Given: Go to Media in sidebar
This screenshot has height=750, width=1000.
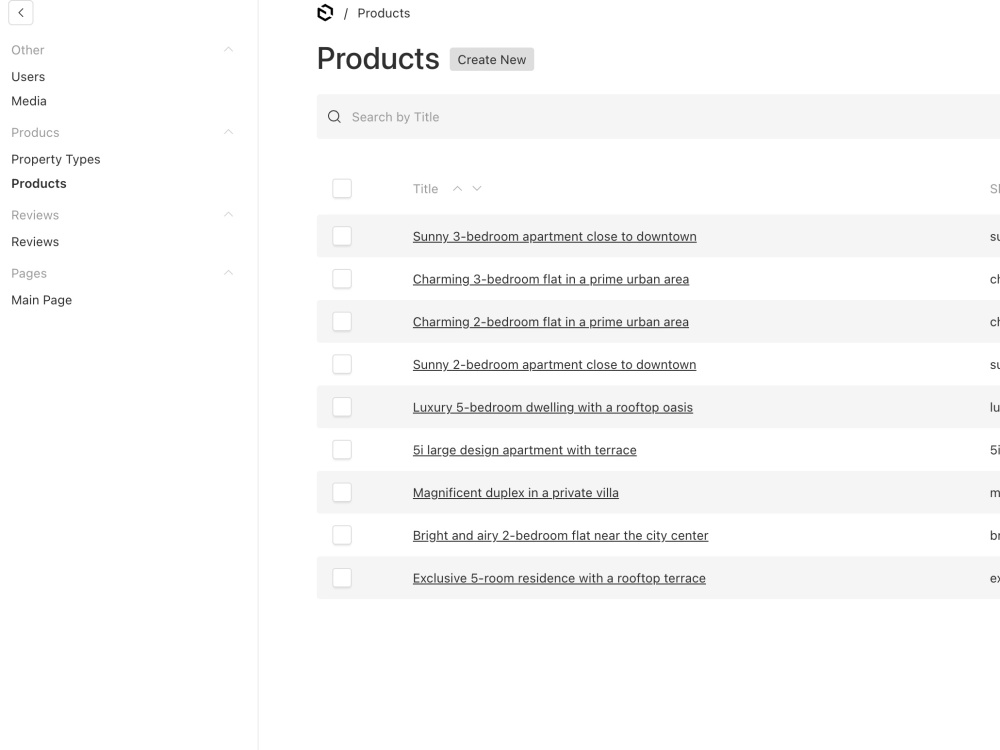Looking at the screenshot, I should pos(29,101).
